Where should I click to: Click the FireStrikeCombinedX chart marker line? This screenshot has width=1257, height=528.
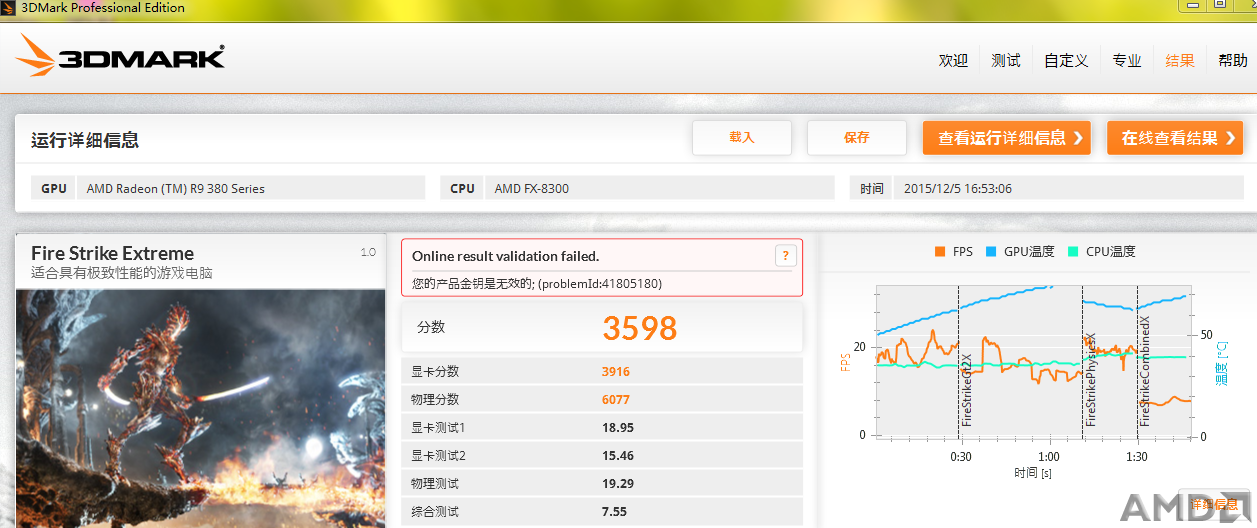pyautogui.click(x=1138, y=362)
